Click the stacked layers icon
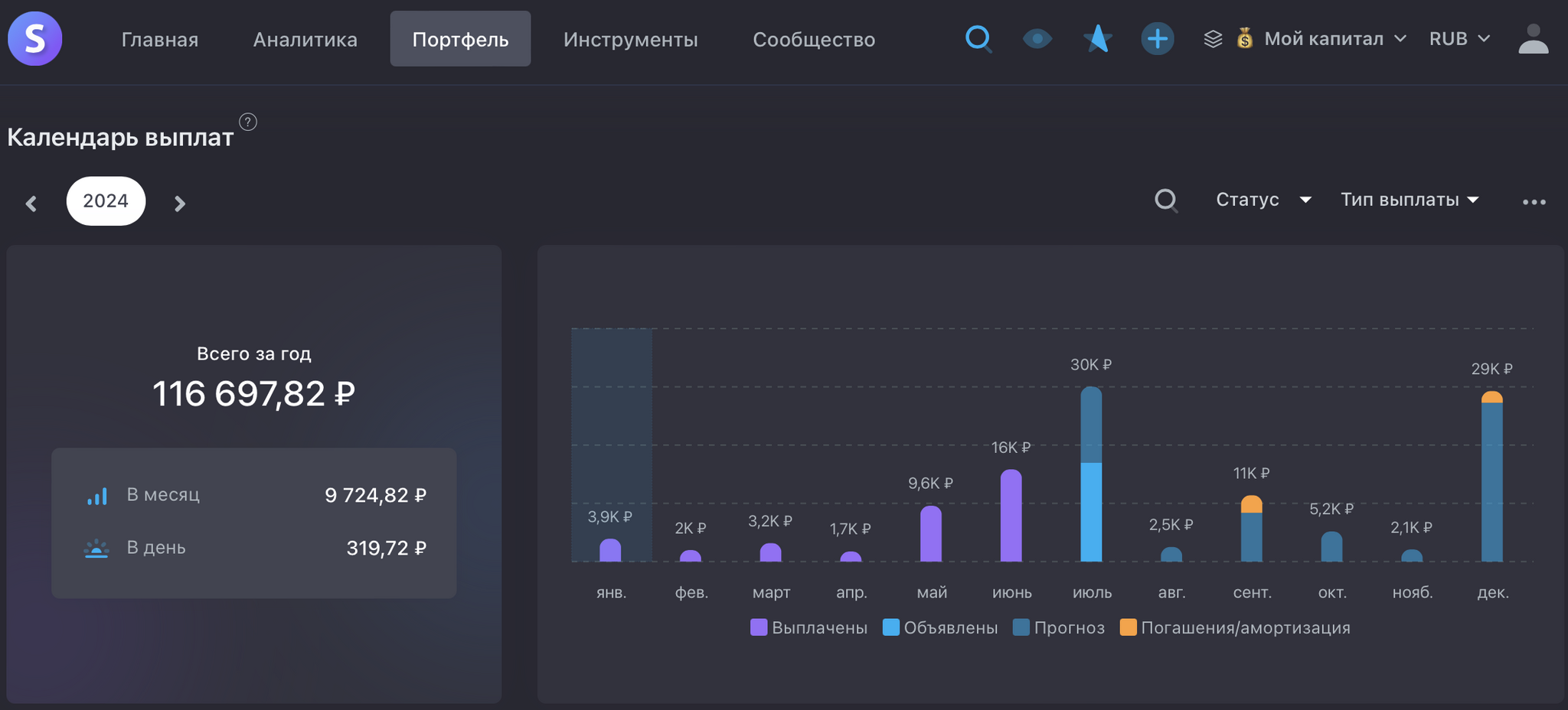Image resolution: width=1568 pixels, height=710 pixels. [1213, 38]
